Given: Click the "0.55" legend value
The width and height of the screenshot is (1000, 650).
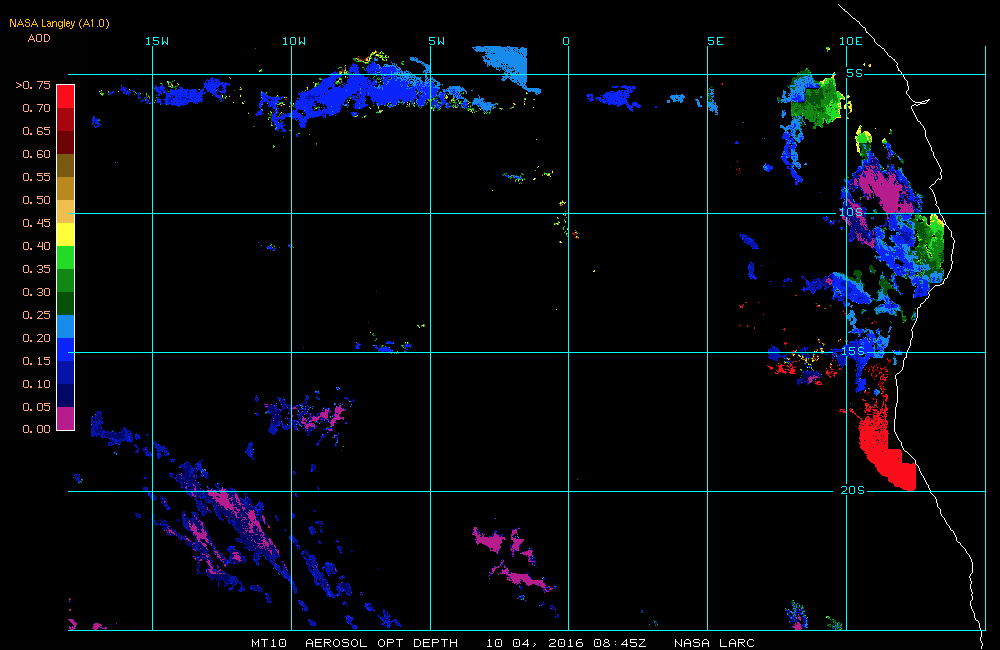Looking at the screenshot, I should 36,177.
